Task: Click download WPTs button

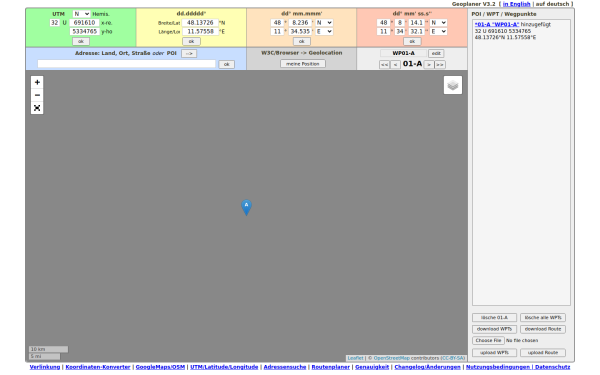Action: (x=494, y=329)
